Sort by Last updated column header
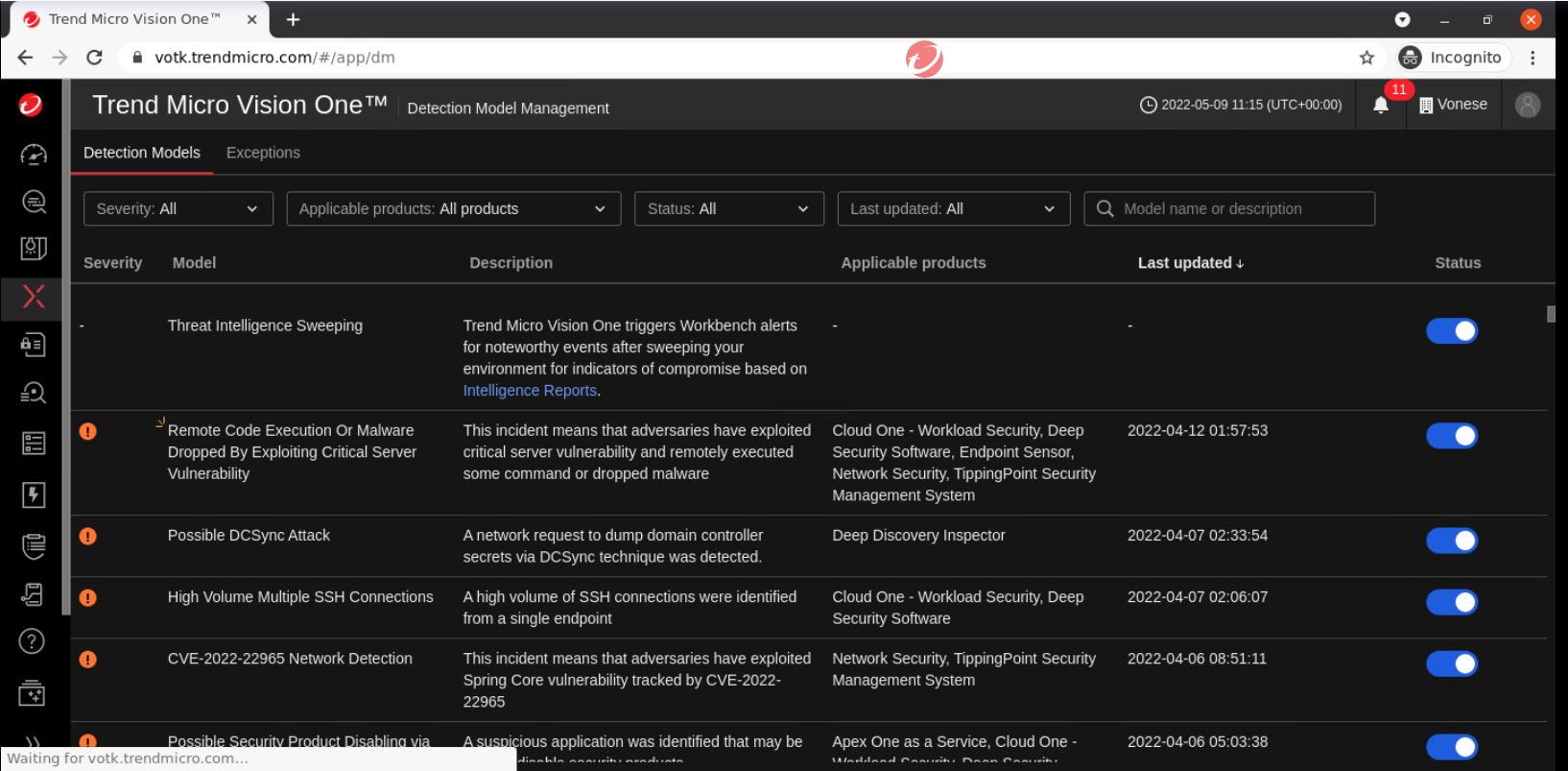This screenshot has width=1568, height=771. pos(1190,263)
